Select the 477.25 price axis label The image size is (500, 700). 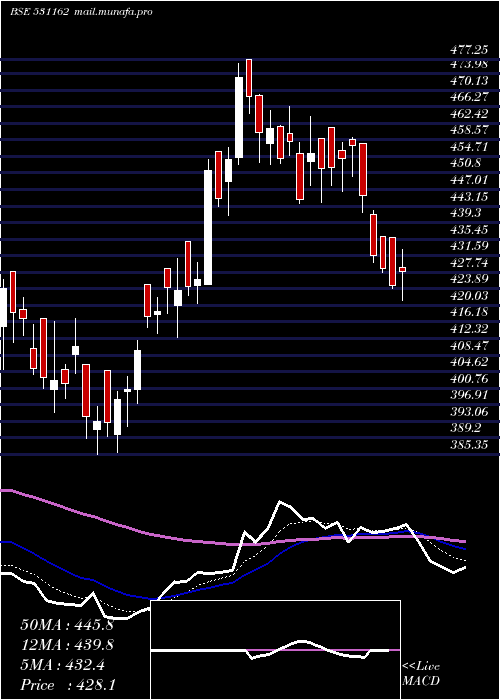coord(469,51)
